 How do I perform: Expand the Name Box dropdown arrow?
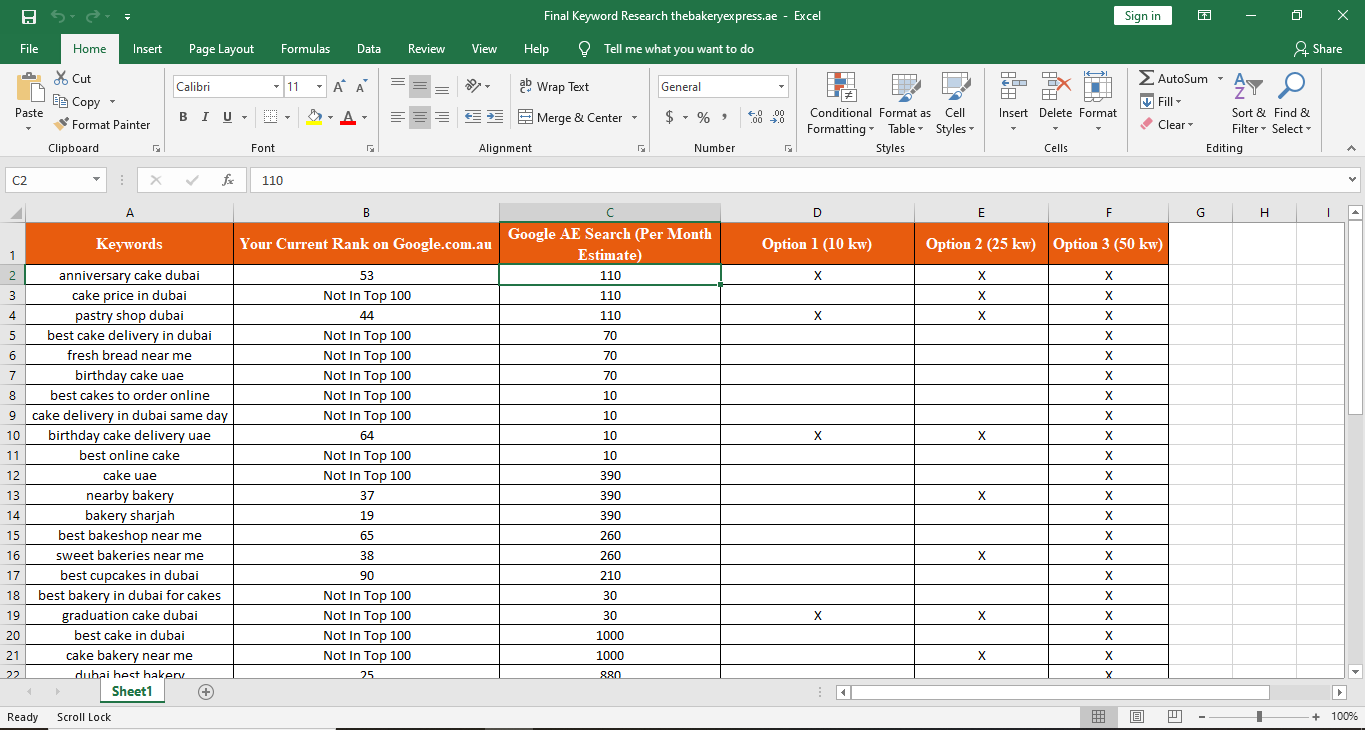tap(97, 180)
